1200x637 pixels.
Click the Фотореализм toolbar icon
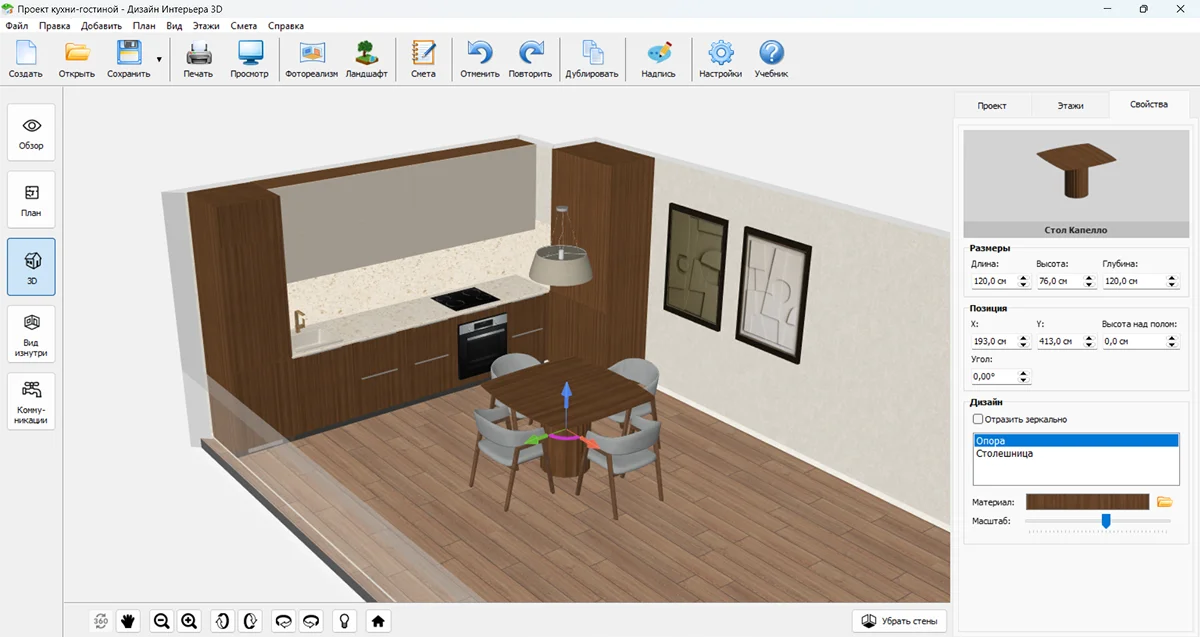[x=312, y=59]
